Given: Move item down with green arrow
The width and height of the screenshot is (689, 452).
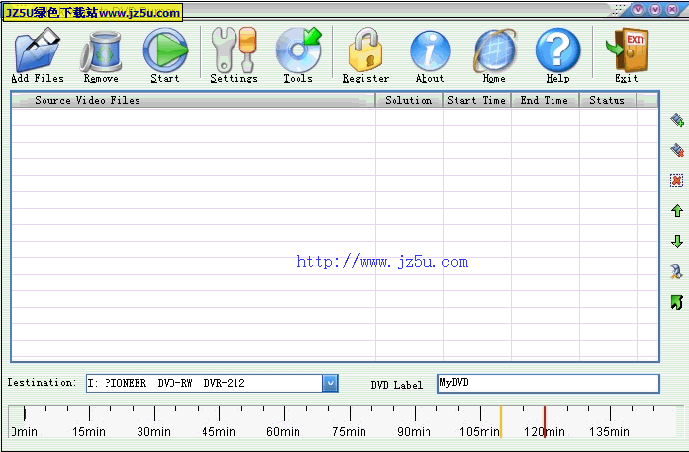Looking at the screenshot, I should (677, 241).
